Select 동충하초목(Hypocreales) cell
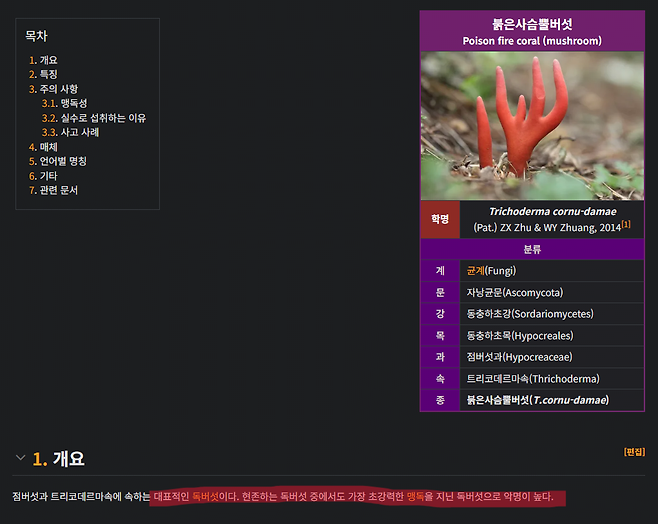 [x=552, y=336]
